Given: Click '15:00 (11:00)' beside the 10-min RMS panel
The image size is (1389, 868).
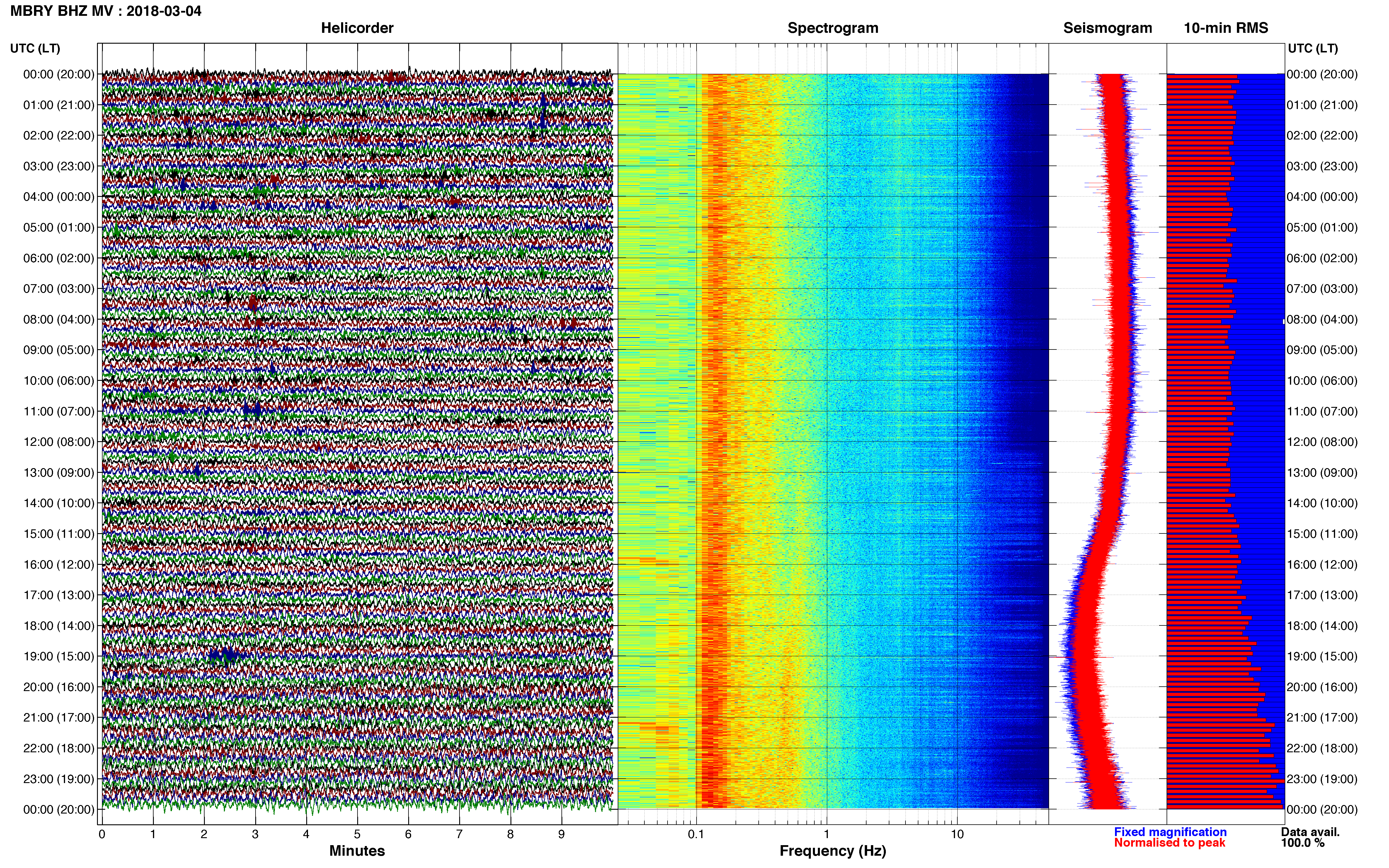Looking at the screenshot, I should (x=1322, y=534).
